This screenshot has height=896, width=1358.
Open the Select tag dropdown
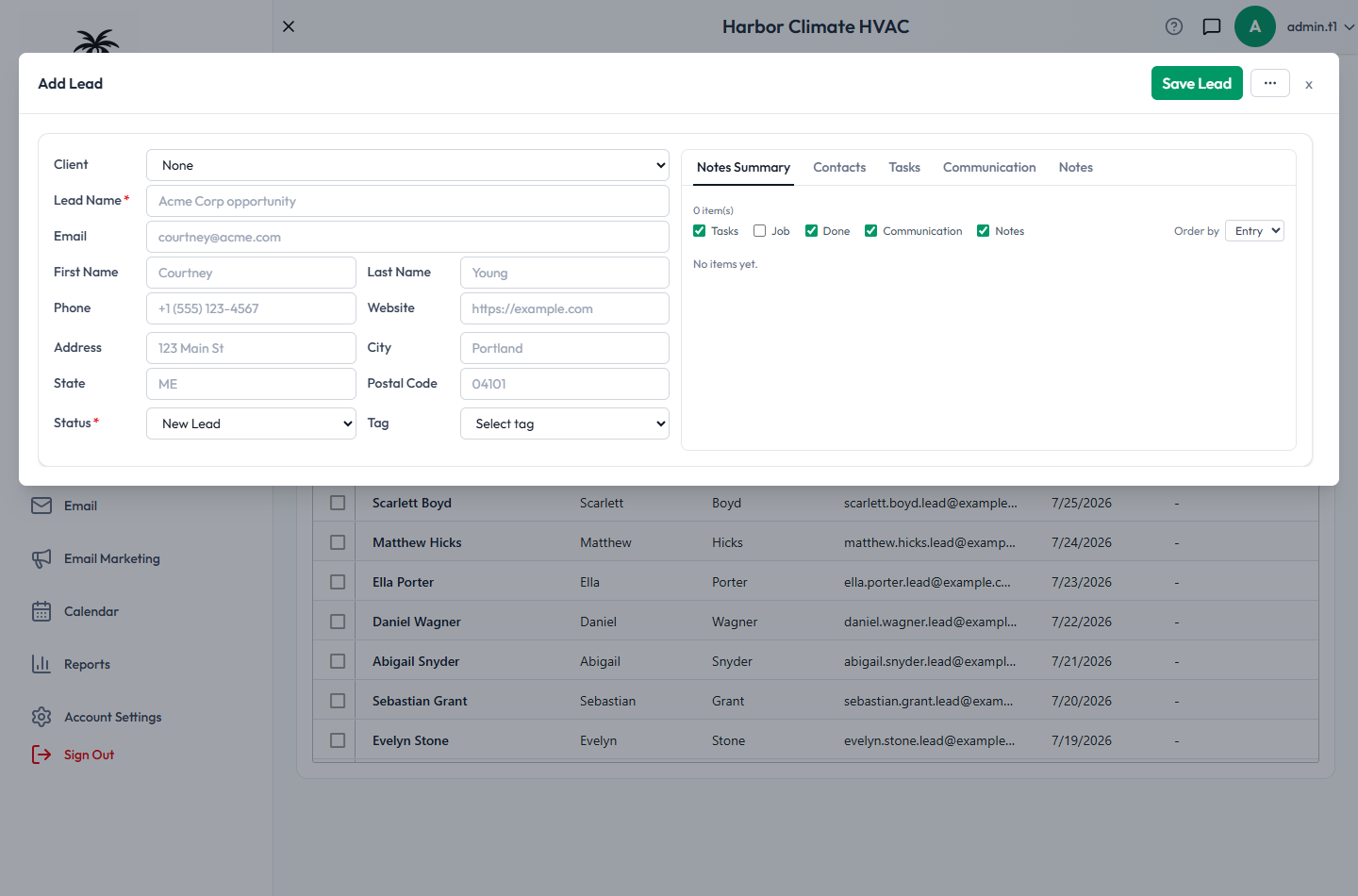(x=565, y=423)
